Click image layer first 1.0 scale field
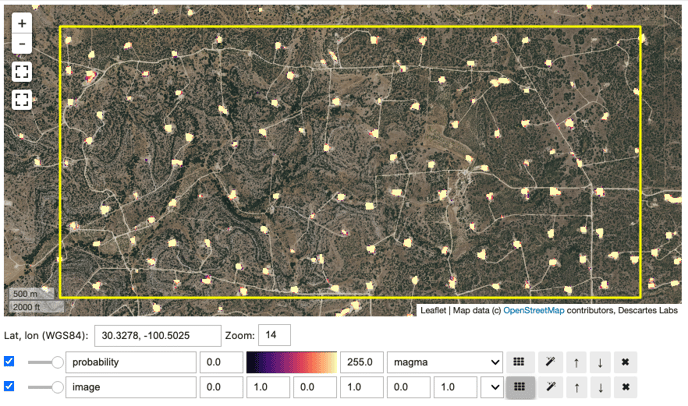 268,387
